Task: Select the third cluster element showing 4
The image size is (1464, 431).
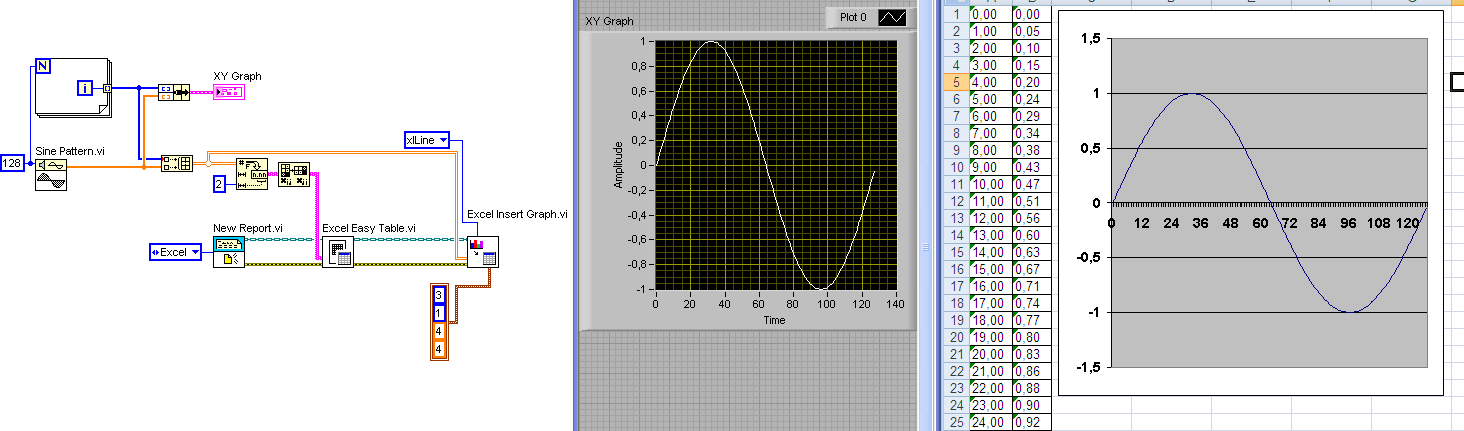Action: click(438, 331)
